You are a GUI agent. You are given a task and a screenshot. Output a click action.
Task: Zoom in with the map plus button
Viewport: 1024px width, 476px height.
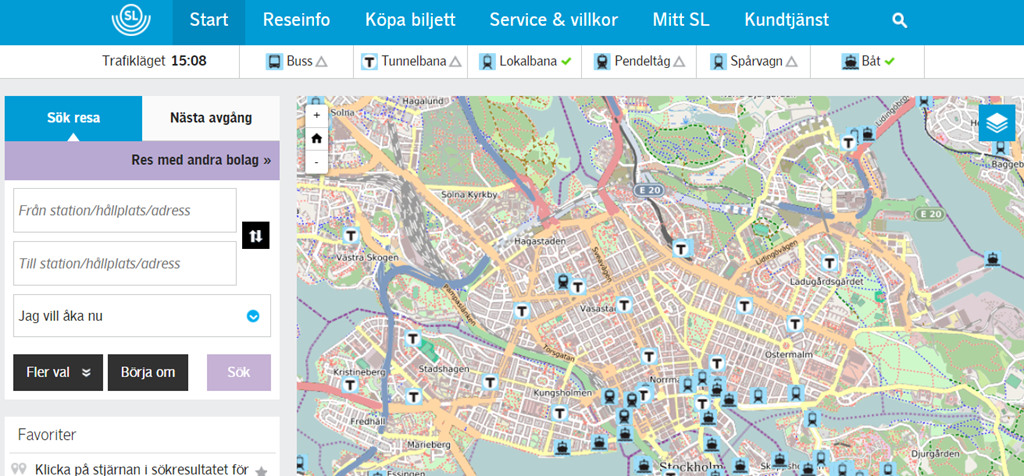coord(317,116)
